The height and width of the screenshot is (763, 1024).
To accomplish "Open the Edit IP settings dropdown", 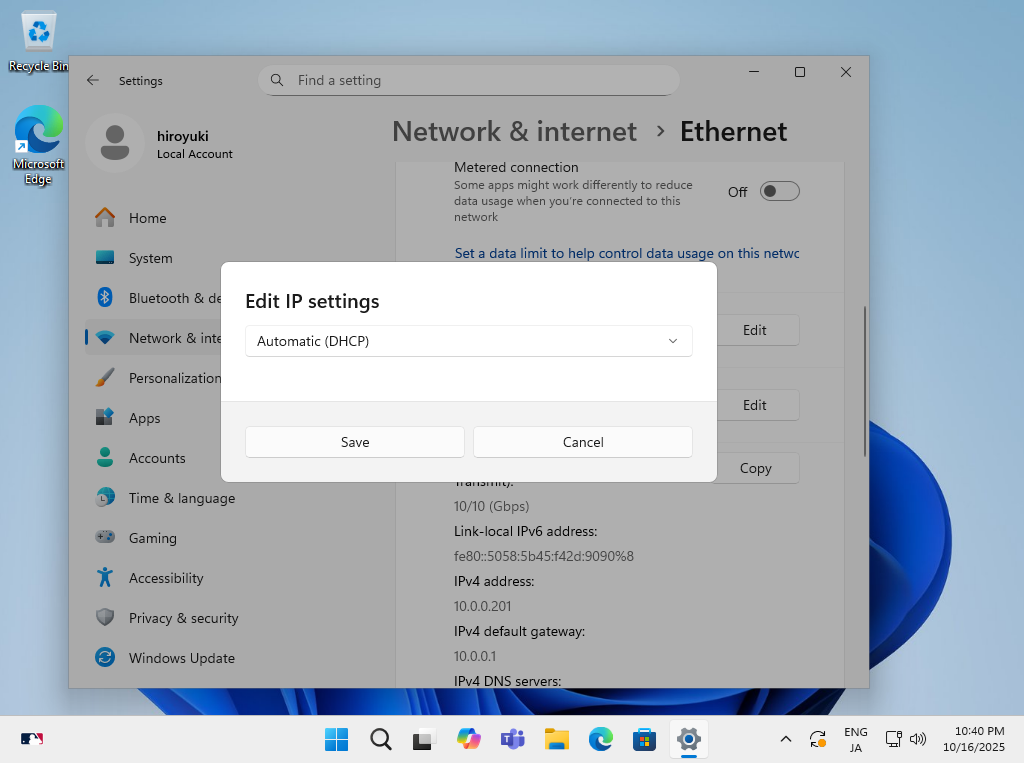I will [x=468, y=341].
